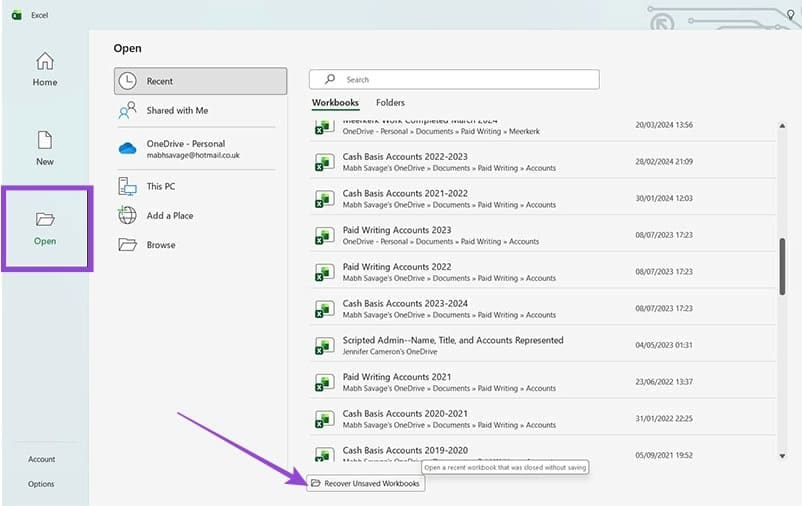Open Cash Basis Accounts 2022-2023 workbook

tap(543, 162)
